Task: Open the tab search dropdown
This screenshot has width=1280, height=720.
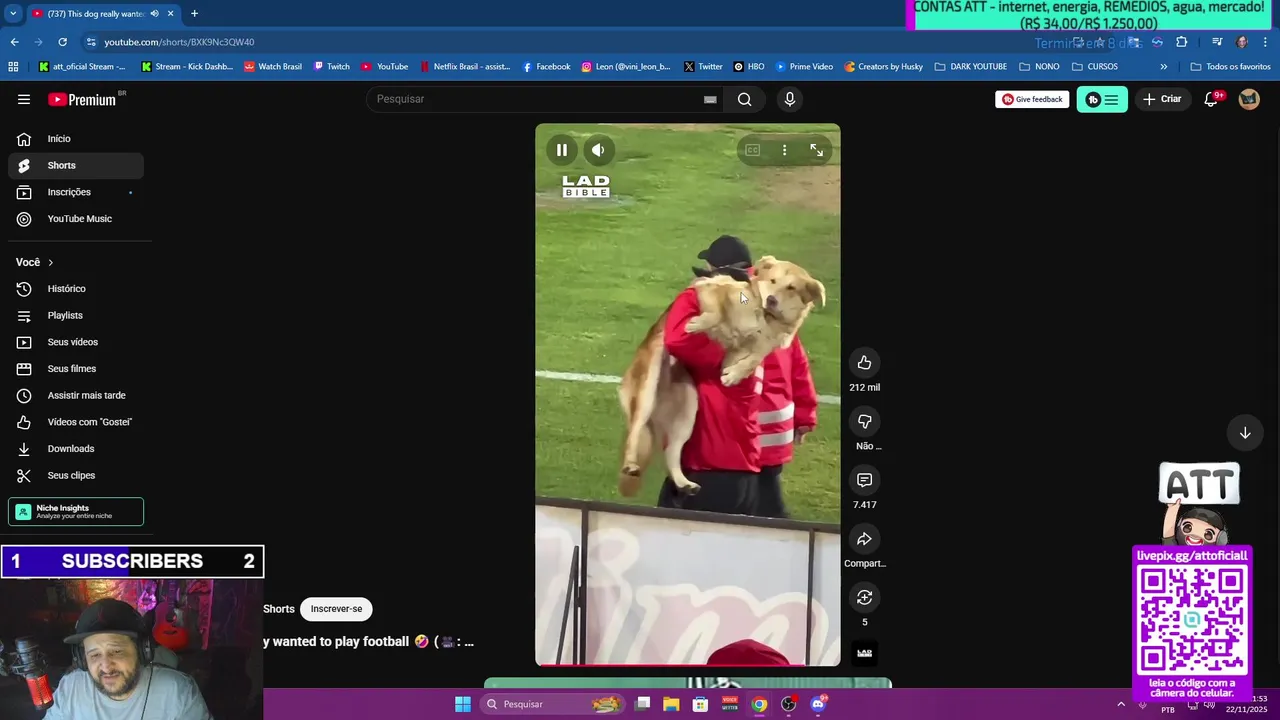Action: 13,14
